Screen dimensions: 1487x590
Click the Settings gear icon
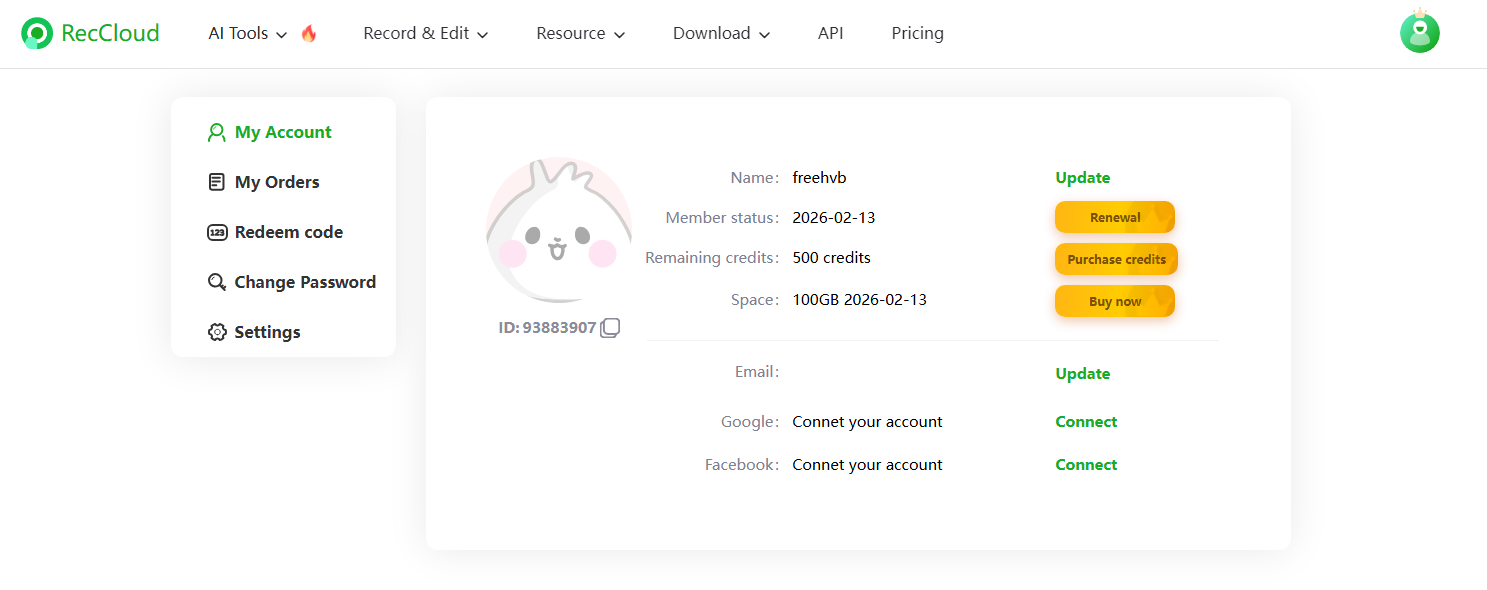(216, 332)
